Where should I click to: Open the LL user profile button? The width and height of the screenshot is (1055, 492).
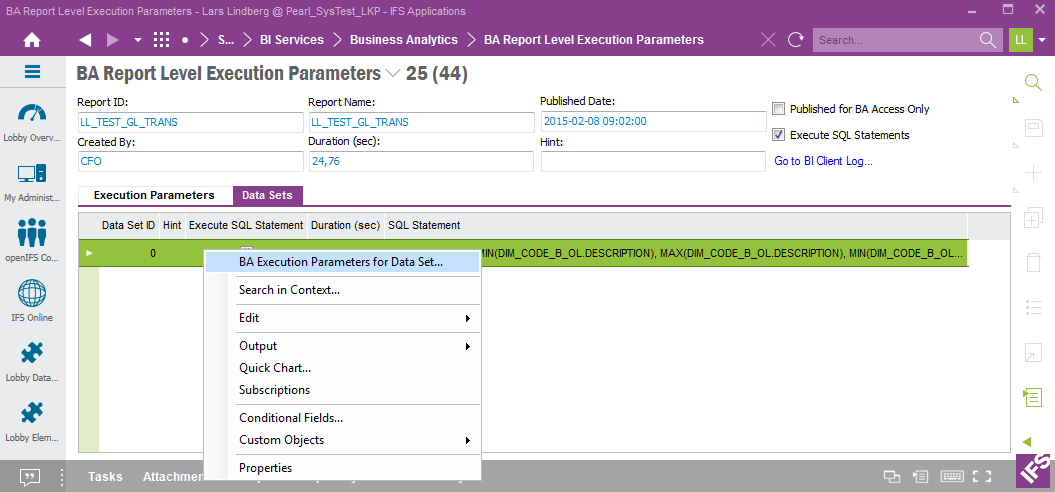click(x=1021, y=40)
